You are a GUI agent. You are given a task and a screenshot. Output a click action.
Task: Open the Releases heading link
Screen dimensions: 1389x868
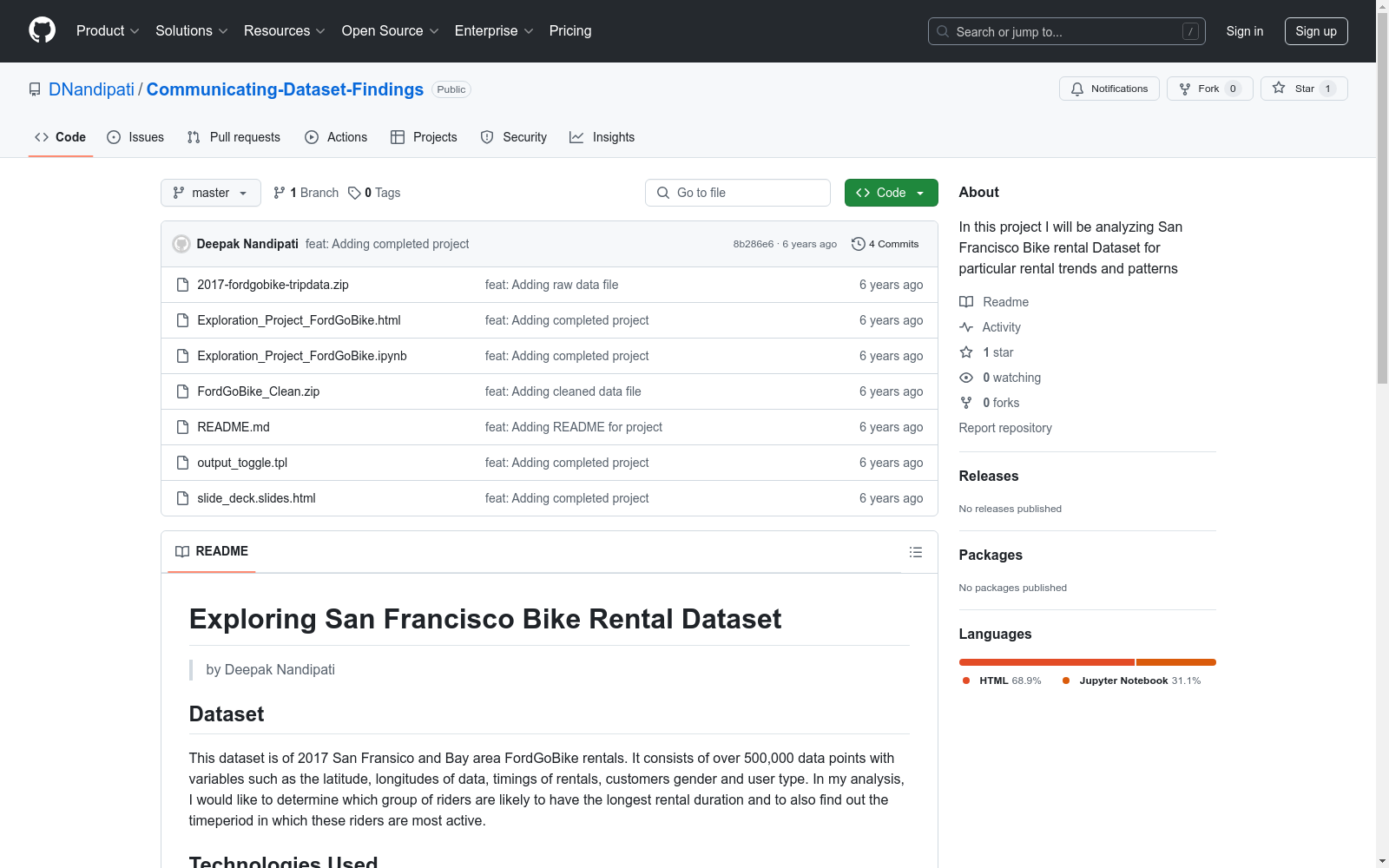coord(989,476)
